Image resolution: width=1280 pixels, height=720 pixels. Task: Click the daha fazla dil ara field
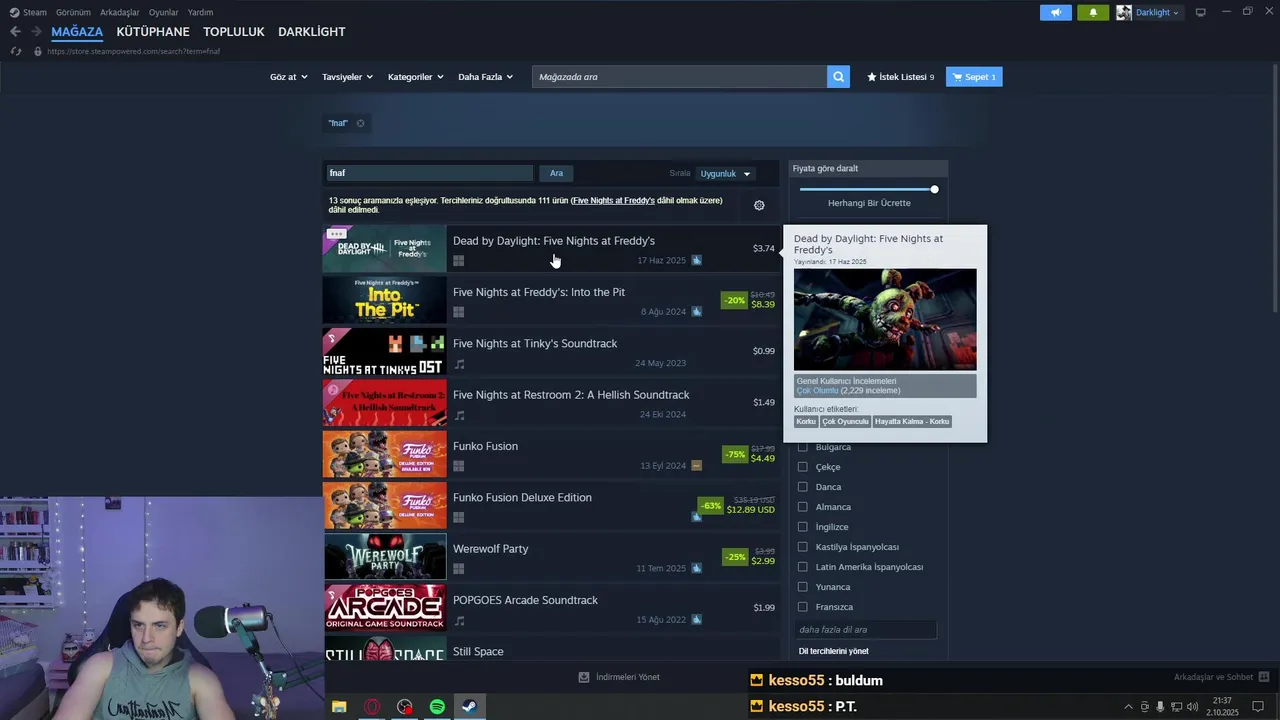point(866,630)
